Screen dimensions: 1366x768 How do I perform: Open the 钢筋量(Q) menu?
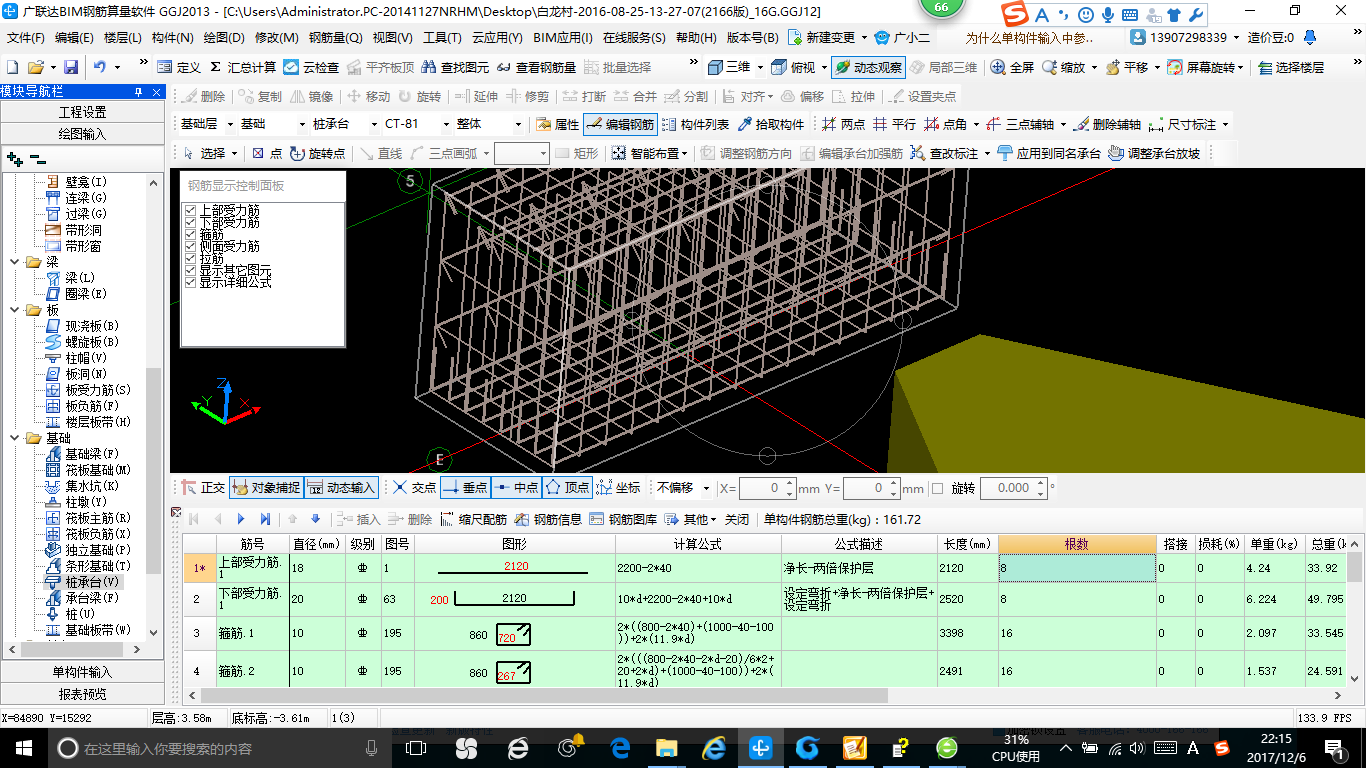click(x=335, y=38)
